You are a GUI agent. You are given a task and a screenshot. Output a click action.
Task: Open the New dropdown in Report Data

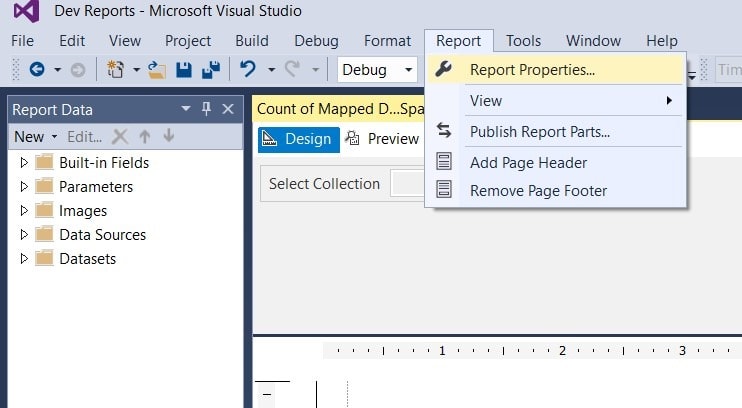pos(34,136)
